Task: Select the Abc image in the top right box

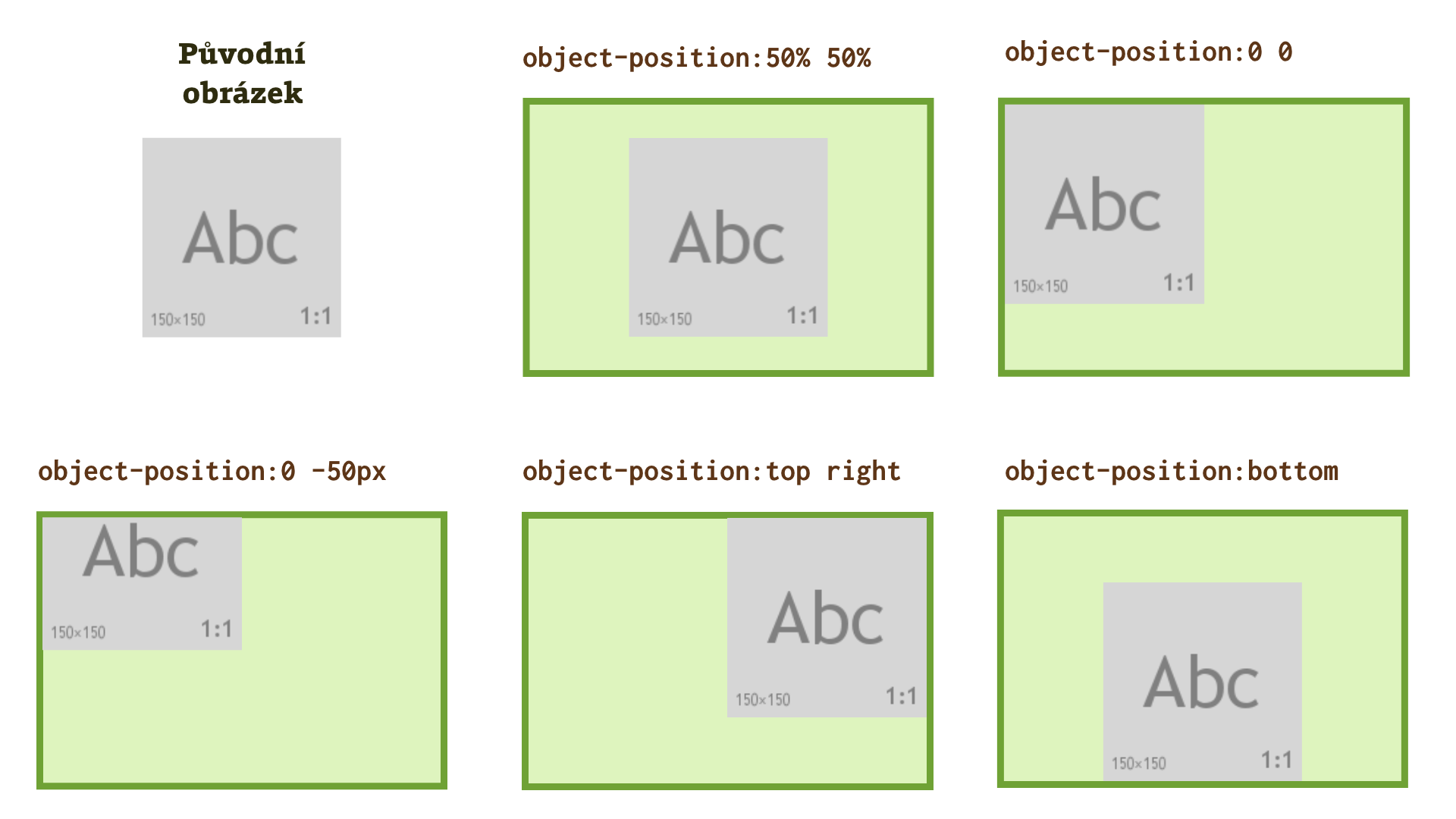Action: point(827,617)
